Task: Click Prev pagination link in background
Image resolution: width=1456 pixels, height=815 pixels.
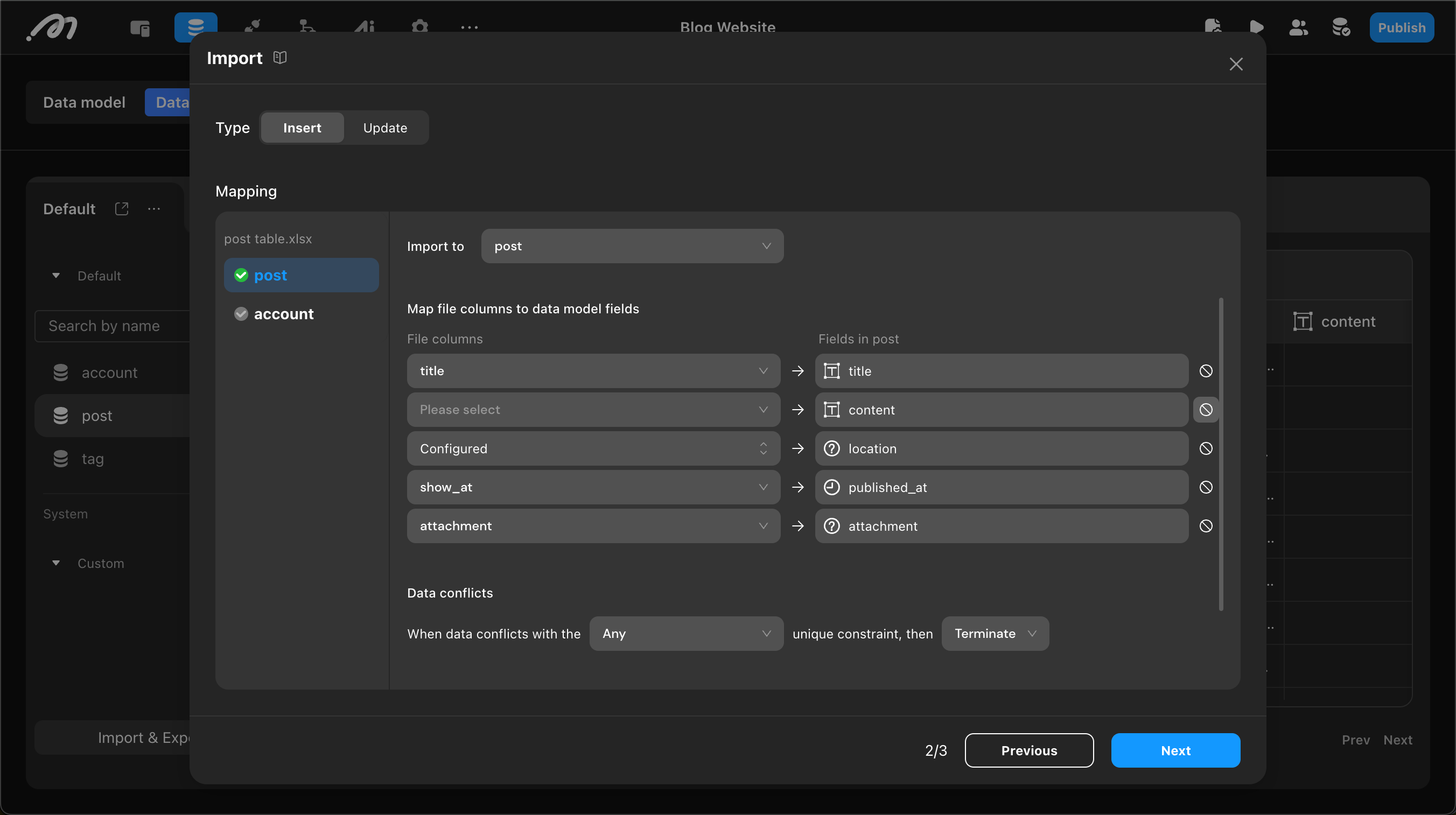Action: coord(1355,740)
